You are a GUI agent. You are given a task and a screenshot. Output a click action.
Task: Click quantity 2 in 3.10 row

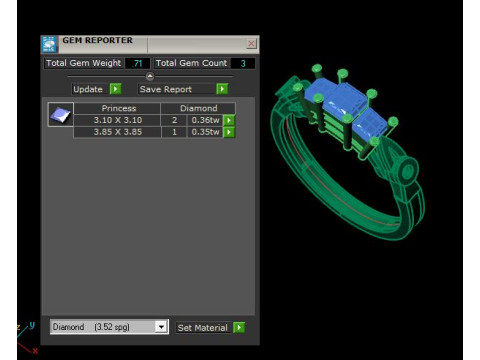pyautogui.click(x=174, y=120)
